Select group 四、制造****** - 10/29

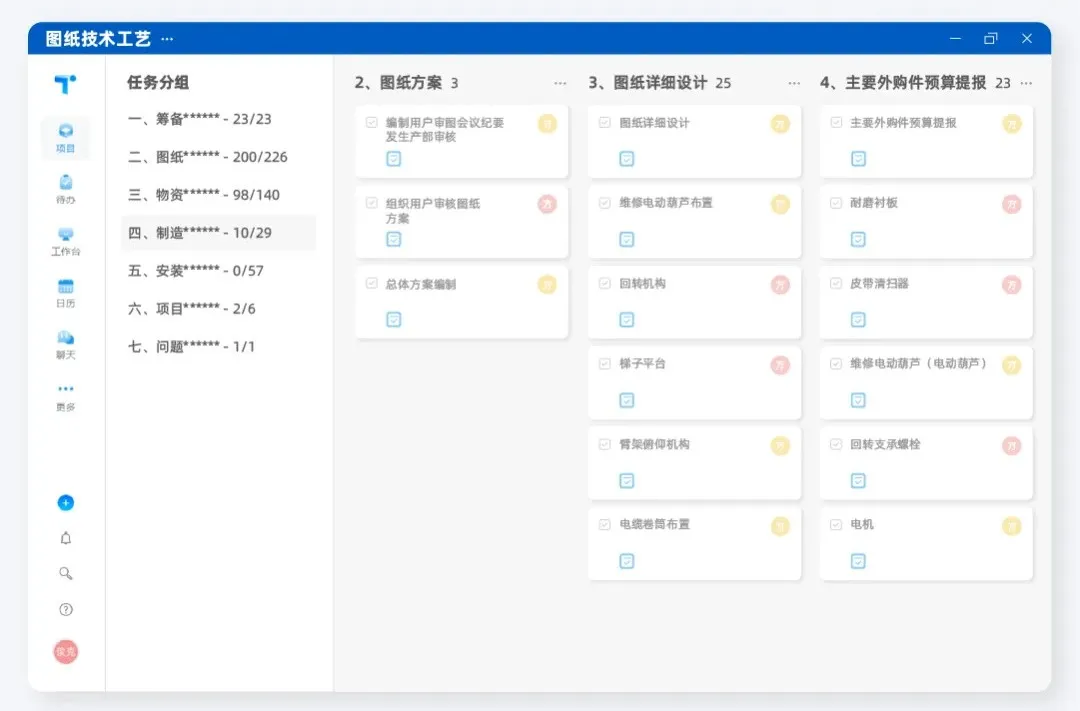(x=218, y=233)
